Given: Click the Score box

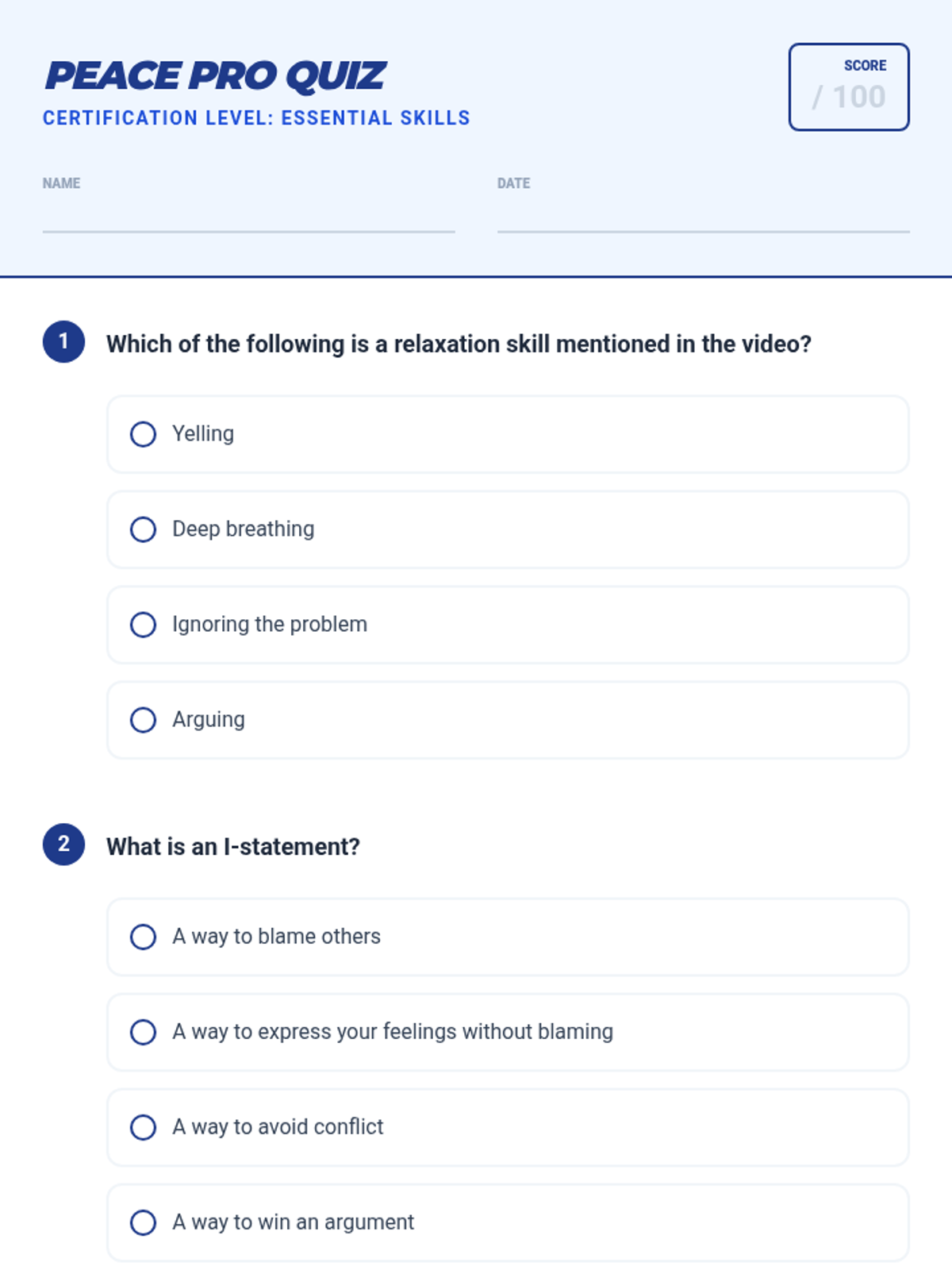Looking at the screenshot, I should [x=848, y=87].
